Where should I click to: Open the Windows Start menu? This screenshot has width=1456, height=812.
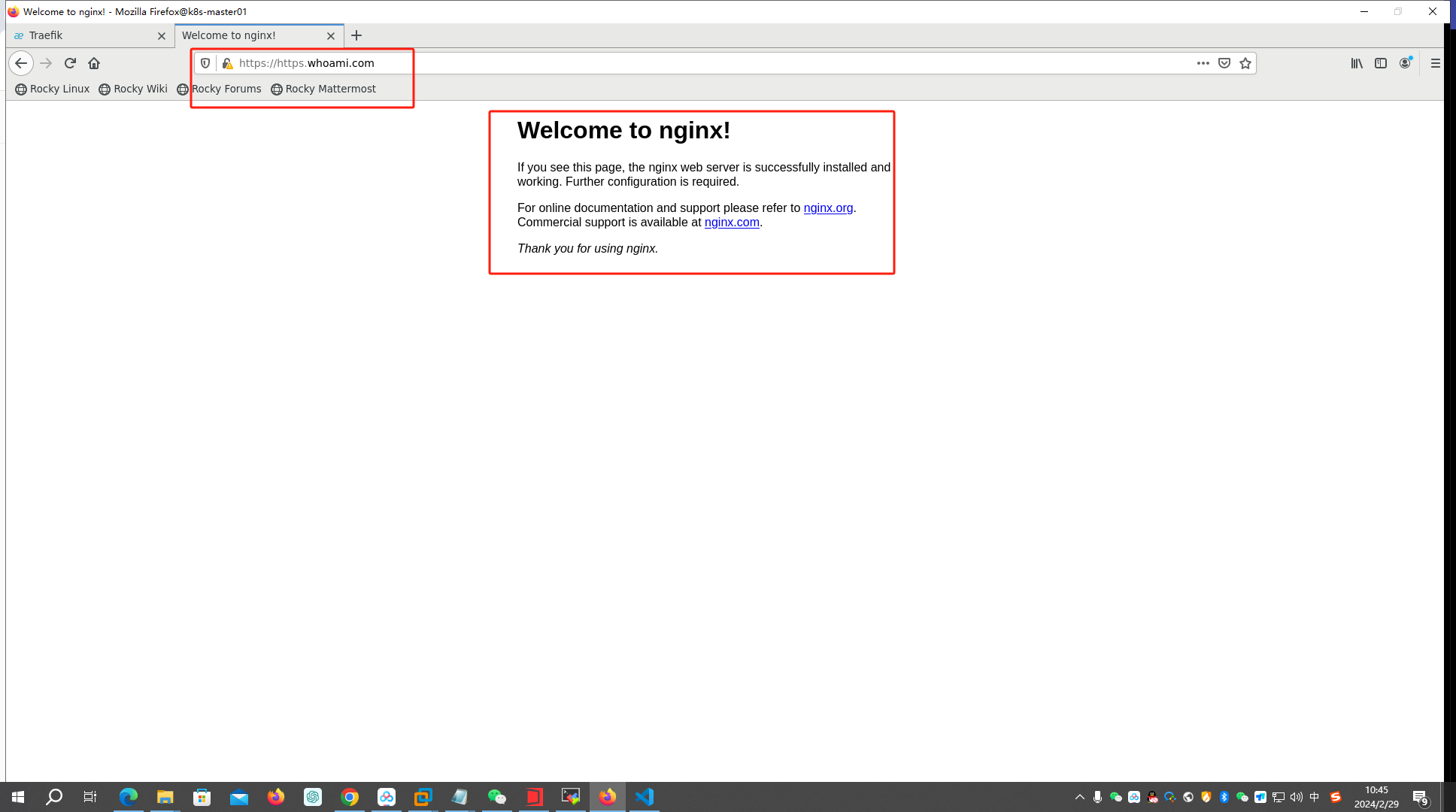[18, 797]
